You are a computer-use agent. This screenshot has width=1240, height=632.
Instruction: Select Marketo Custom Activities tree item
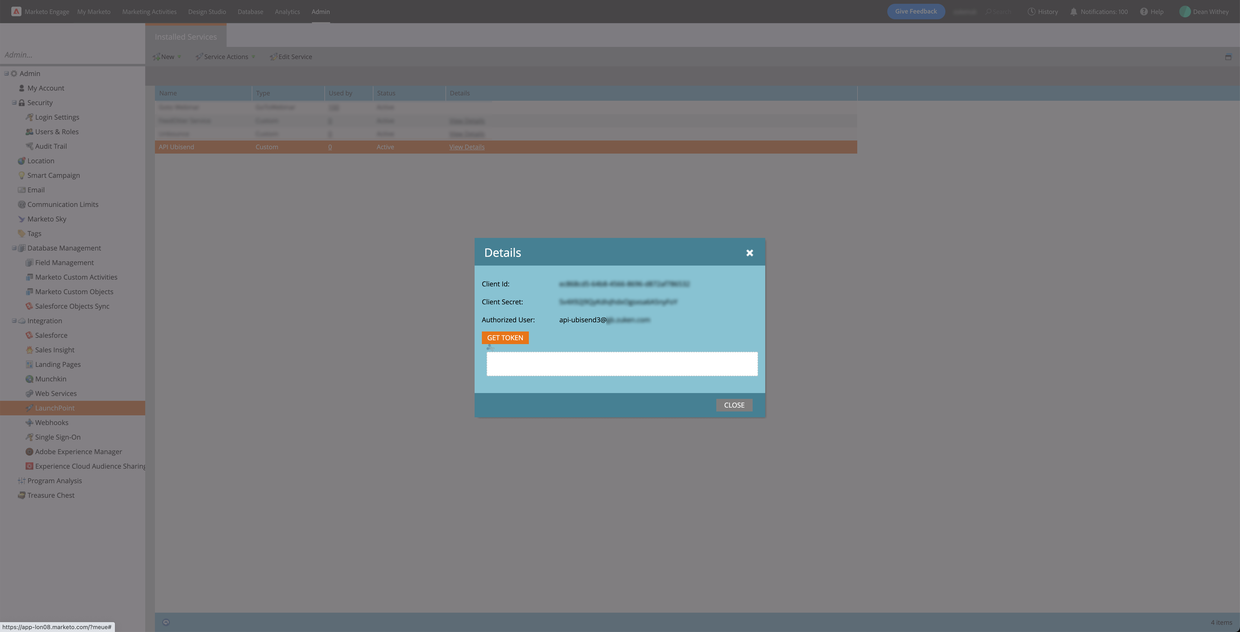pos(76,277)
